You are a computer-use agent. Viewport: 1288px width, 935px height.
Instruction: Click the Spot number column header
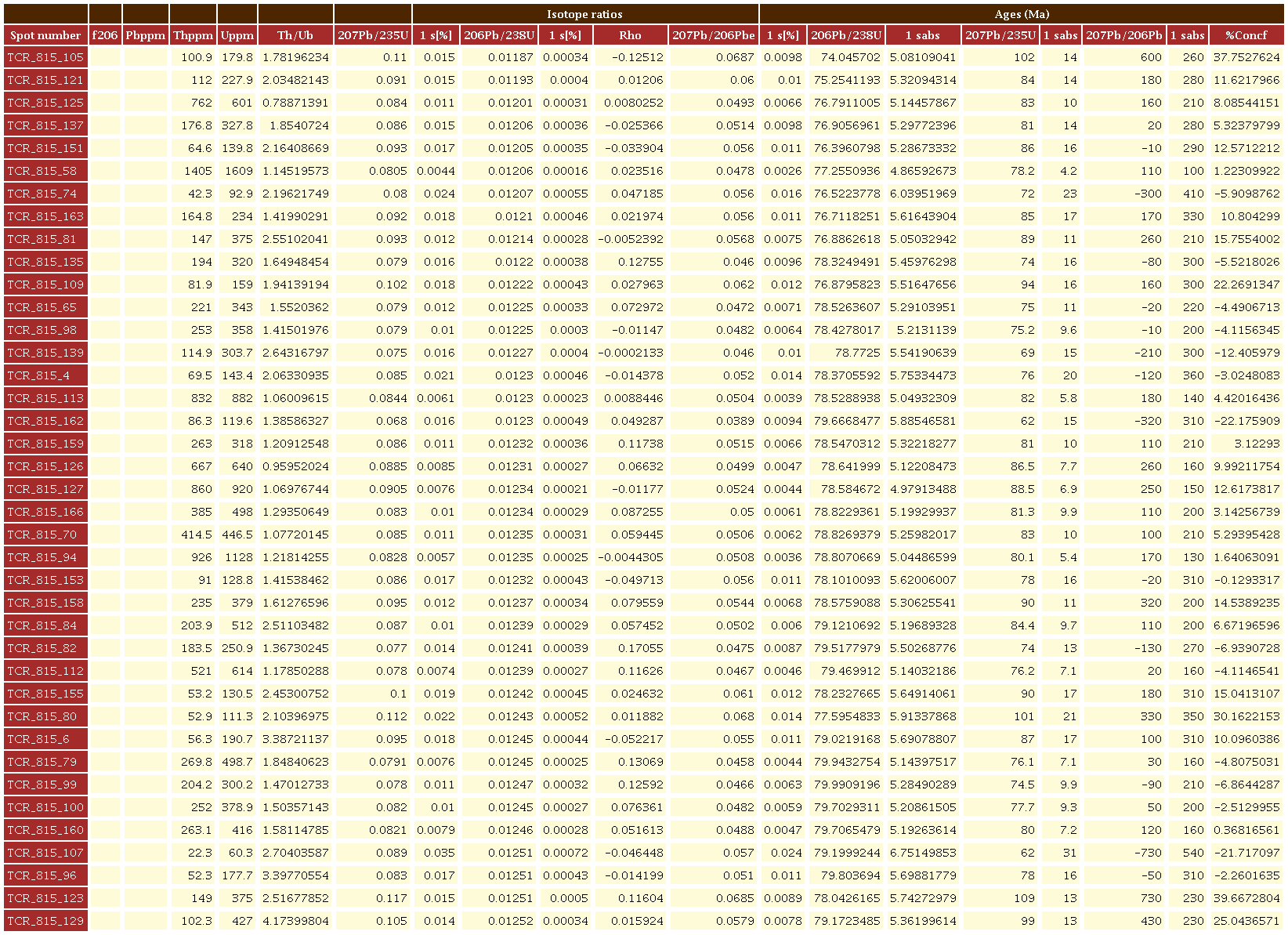(x=45, y=35)
